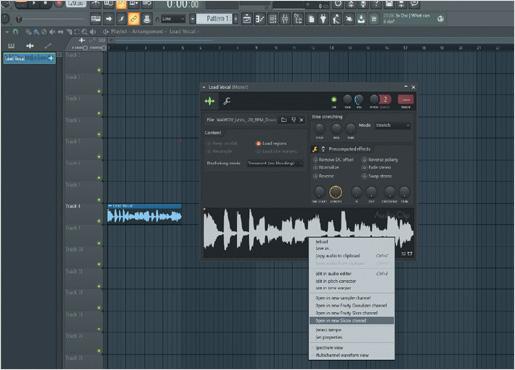Choose Copy audio to clipboard

[352, 256]
